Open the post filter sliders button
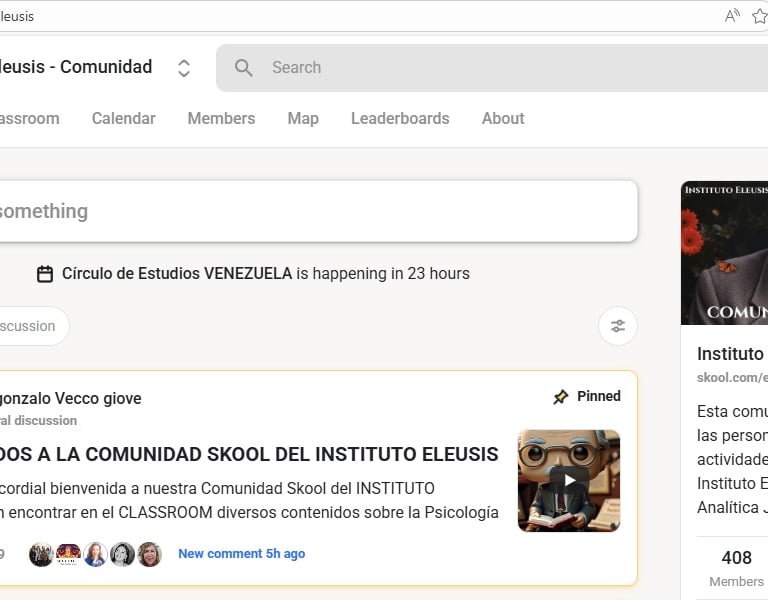 pos(618,326)
